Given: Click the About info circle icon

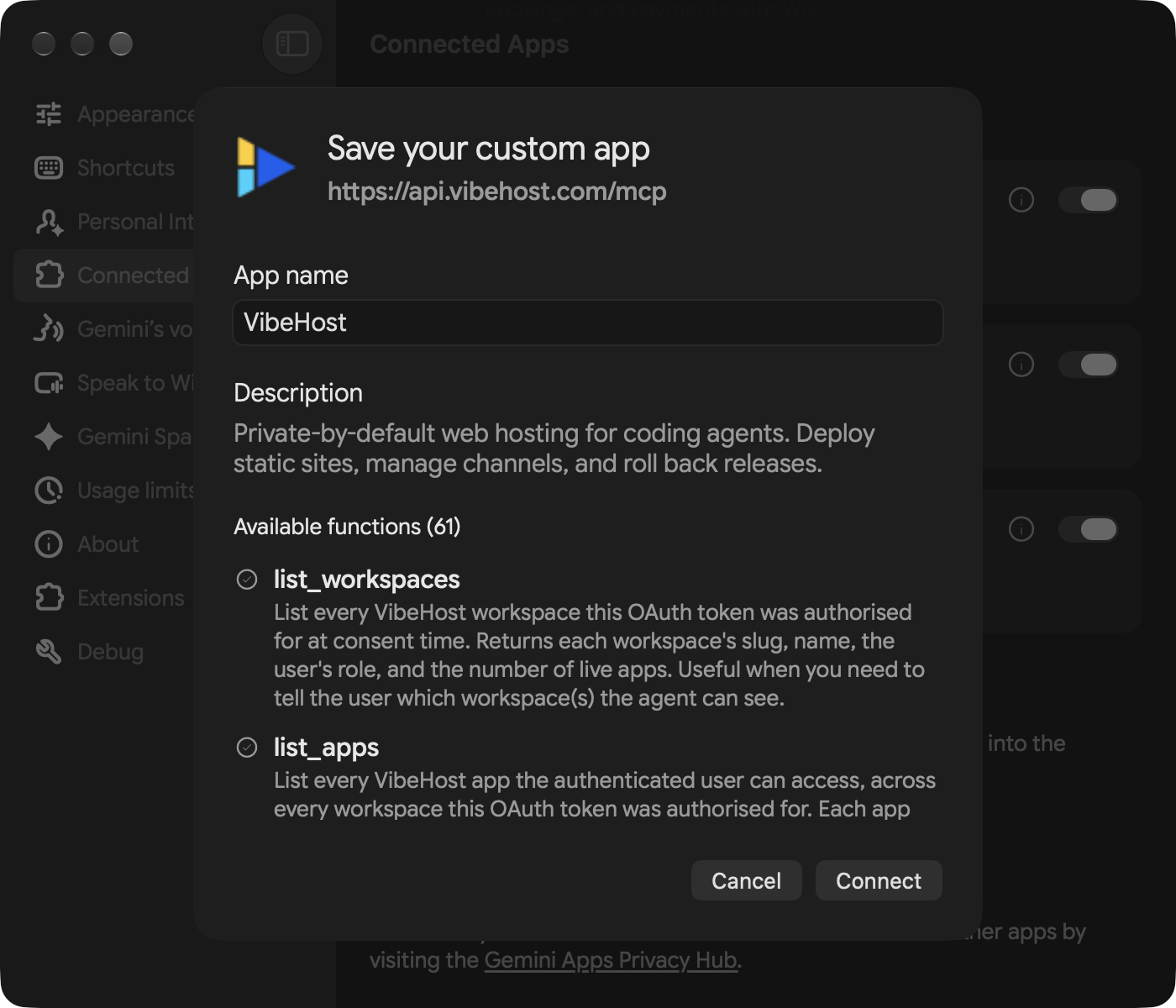Looking at the screenshot, I should coord(49,544).
